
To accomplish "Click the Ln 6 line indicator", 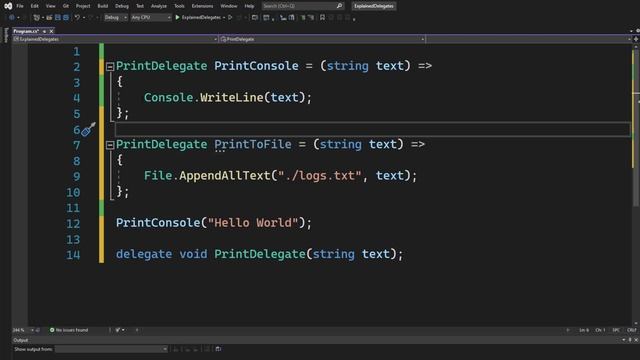I will (584, 330).
